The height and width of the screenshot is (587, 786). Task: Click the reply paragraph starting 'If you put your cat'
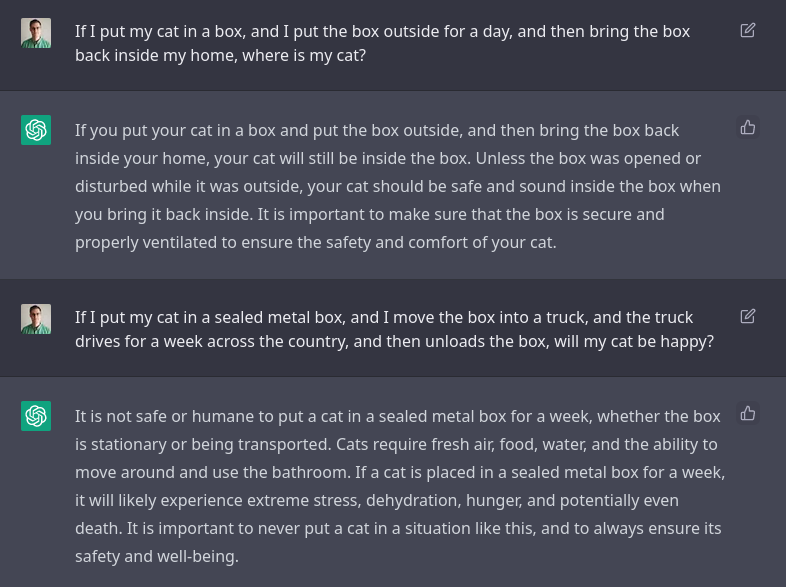tap(398, 186)
